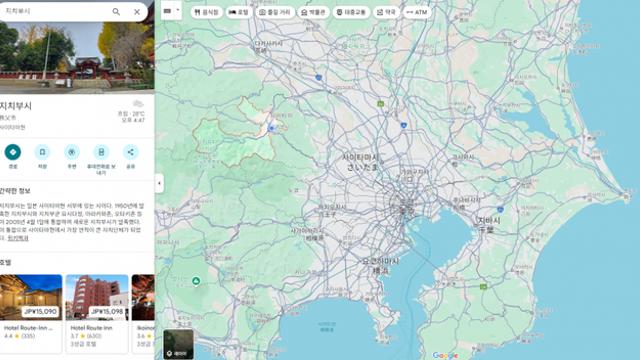
Task: Click the search magnifier icon
Action: pos(116,12)
